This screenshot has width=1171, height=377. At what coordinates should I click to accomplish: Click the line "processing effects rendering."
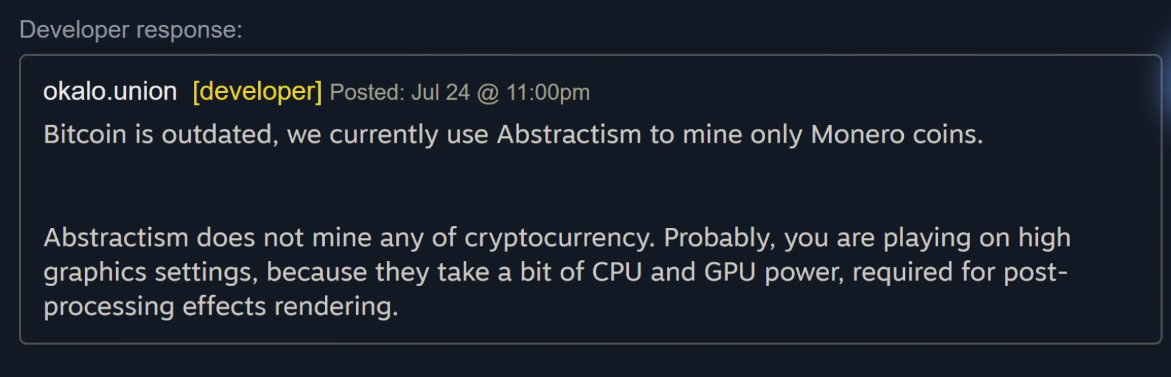(221, 307)
